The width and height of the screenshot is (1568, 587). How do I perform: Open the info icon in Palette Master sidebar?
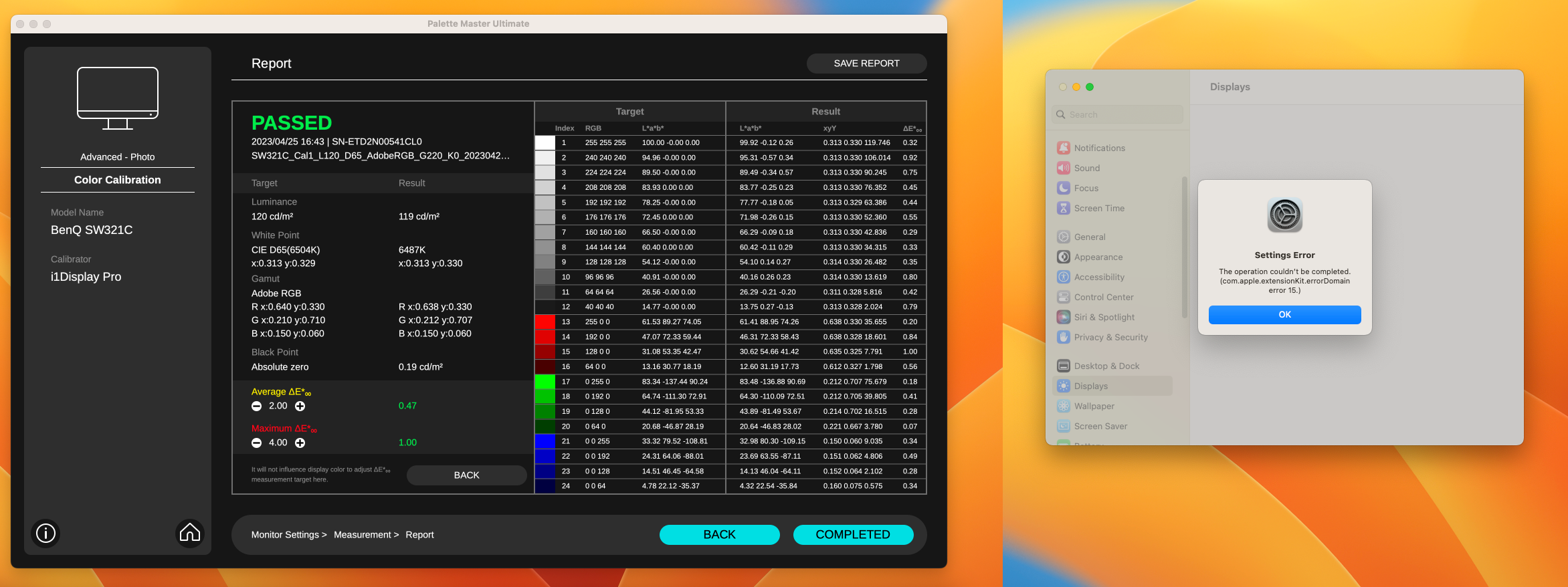coord(45,534)
